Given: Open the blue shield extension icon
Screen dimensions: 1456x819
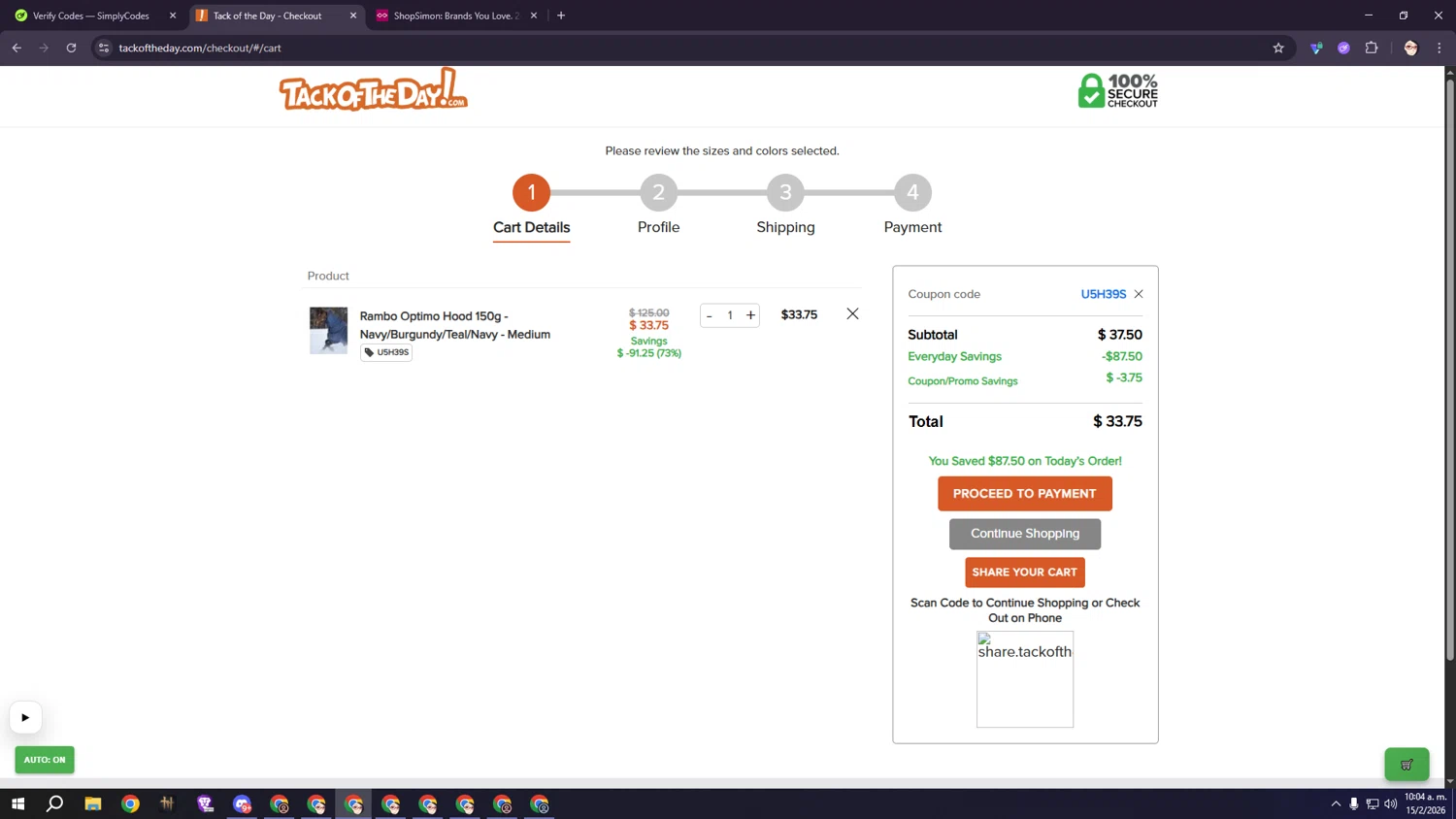Looking at the screenshot, I should point(1316,48).
